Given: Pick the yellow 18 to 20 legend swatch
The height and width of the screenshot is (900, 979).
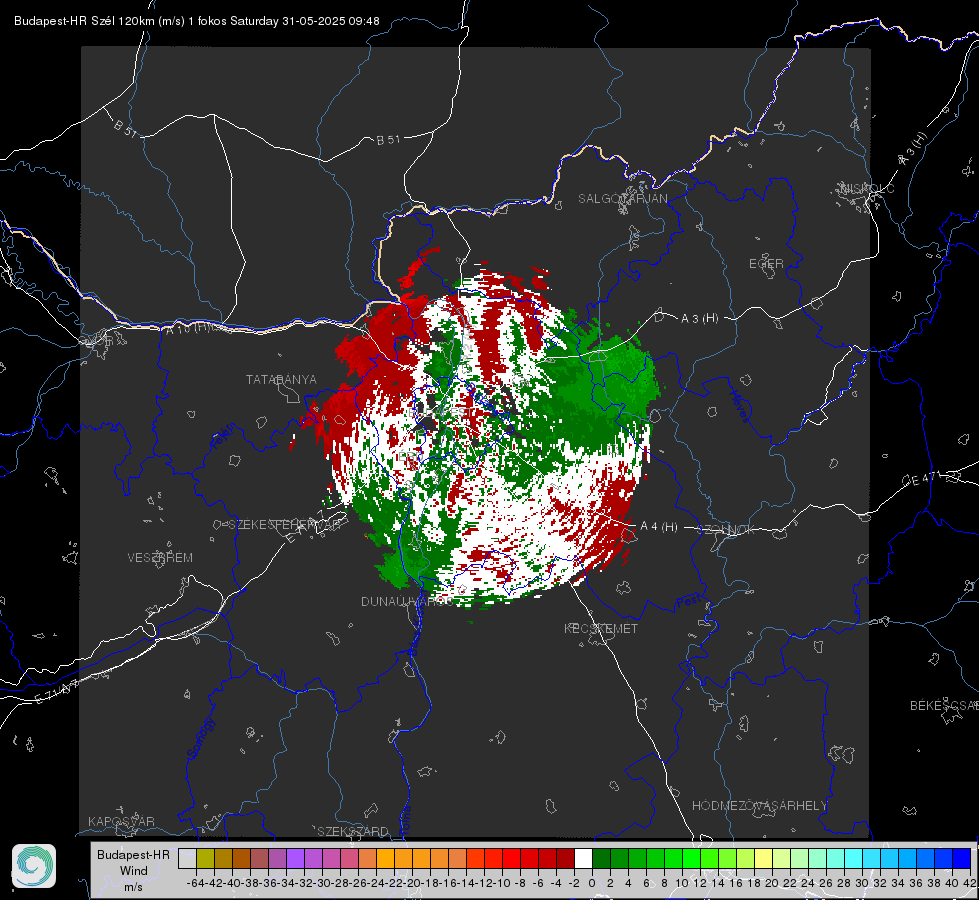Looking at the screenshot, I should pyautogui.click(x=764, y=858).
